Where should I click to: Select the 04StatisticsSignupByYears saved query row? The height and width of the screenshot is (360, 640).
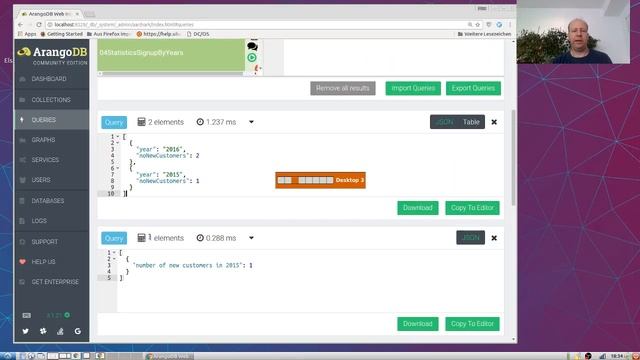pyautogui.click(x=171, y=55)
